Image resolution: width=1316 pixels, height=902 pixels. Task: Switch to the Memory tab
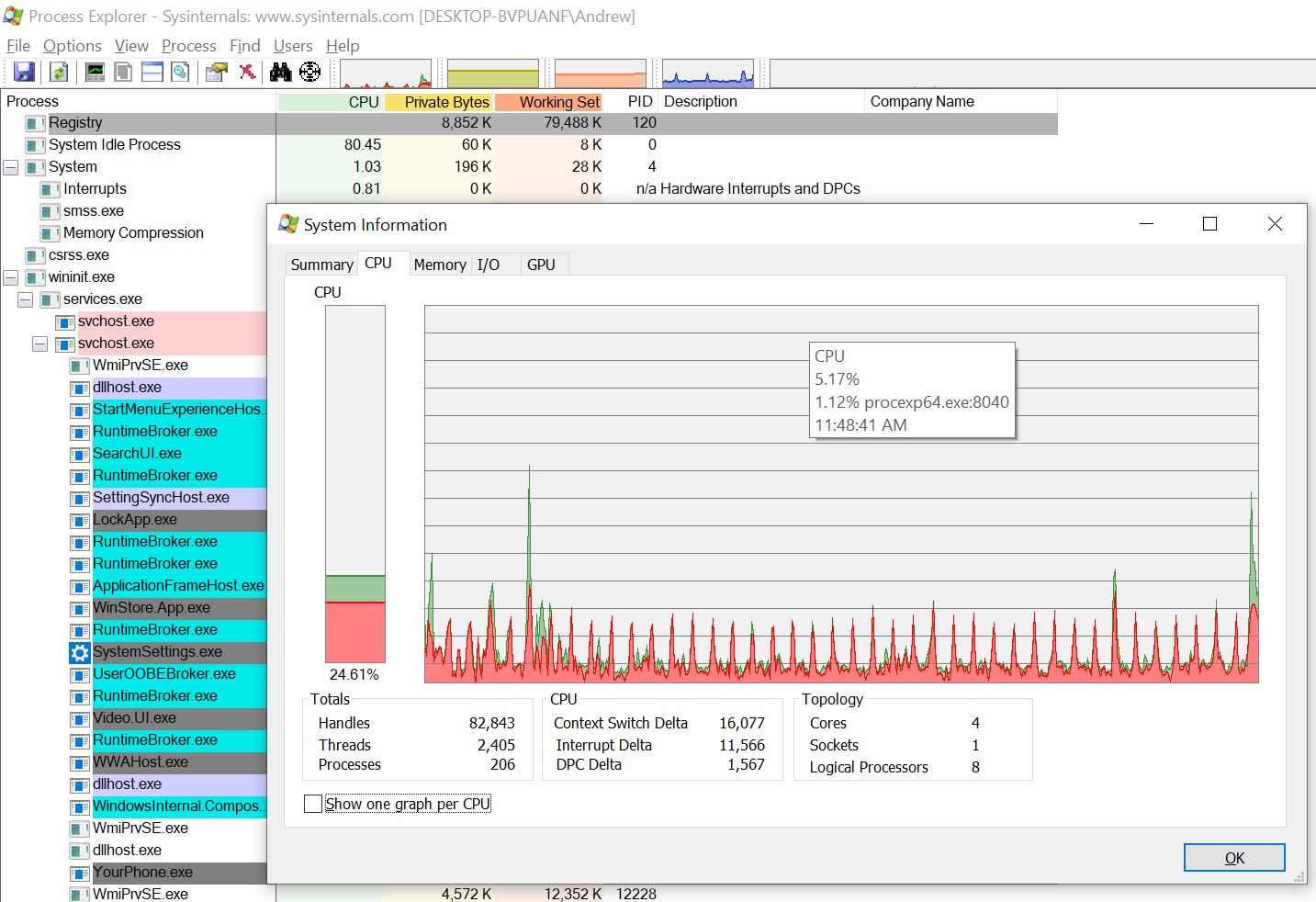pos(440,265)
